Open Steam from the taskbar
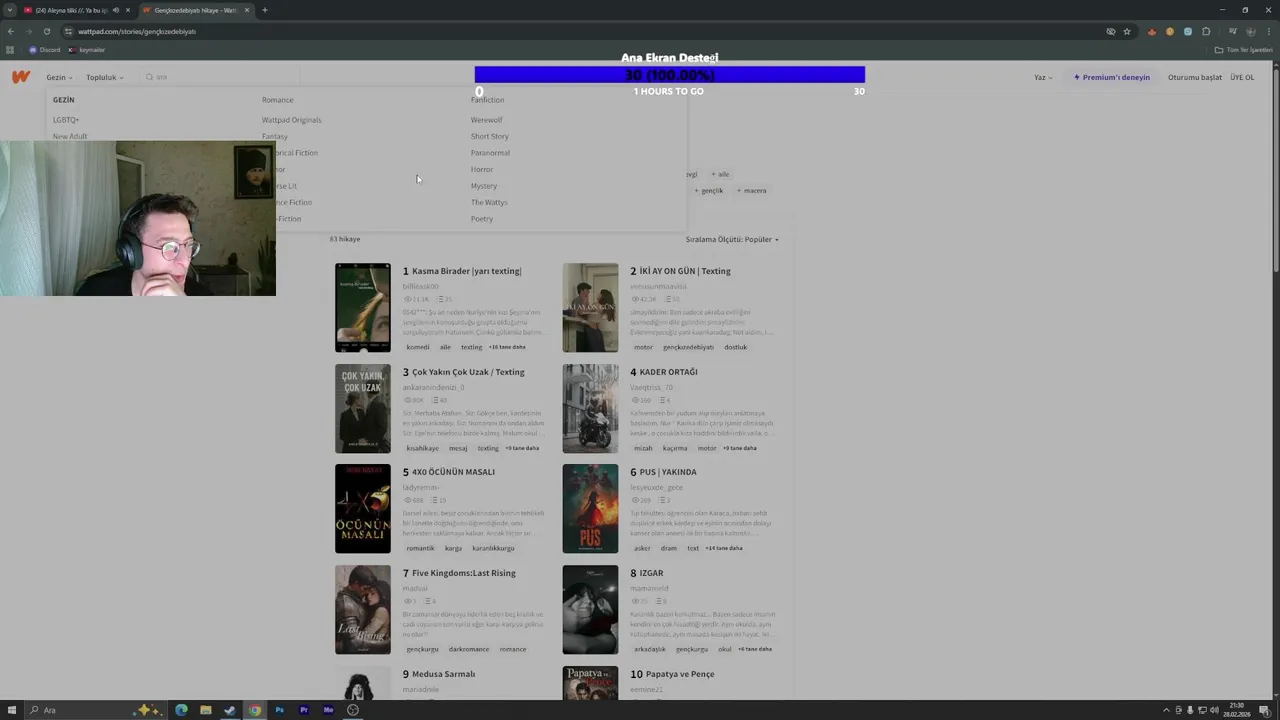Screen dimensions: 1280x720 [230, 710]
